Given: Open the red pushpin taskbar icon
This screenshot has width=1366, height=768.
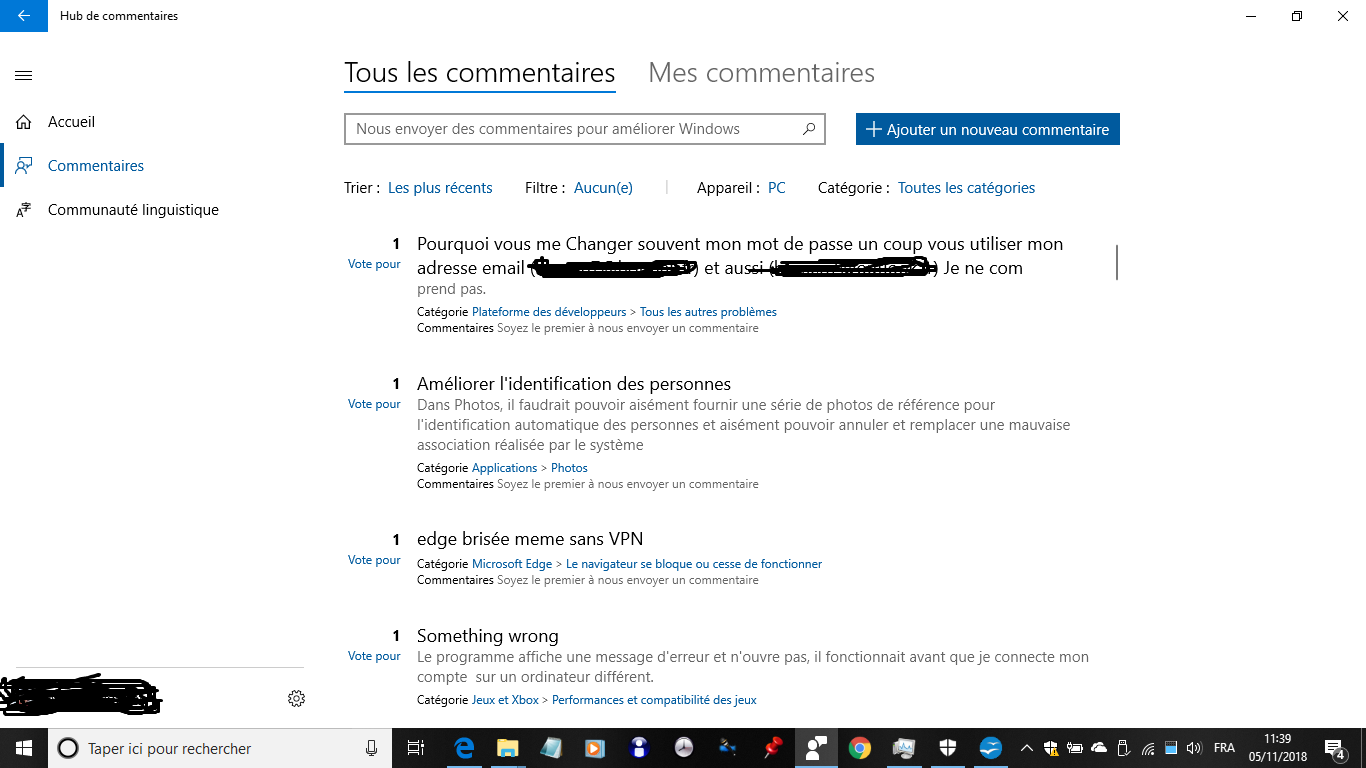Looking at the screenshot, I should click(x=772, y=748).
